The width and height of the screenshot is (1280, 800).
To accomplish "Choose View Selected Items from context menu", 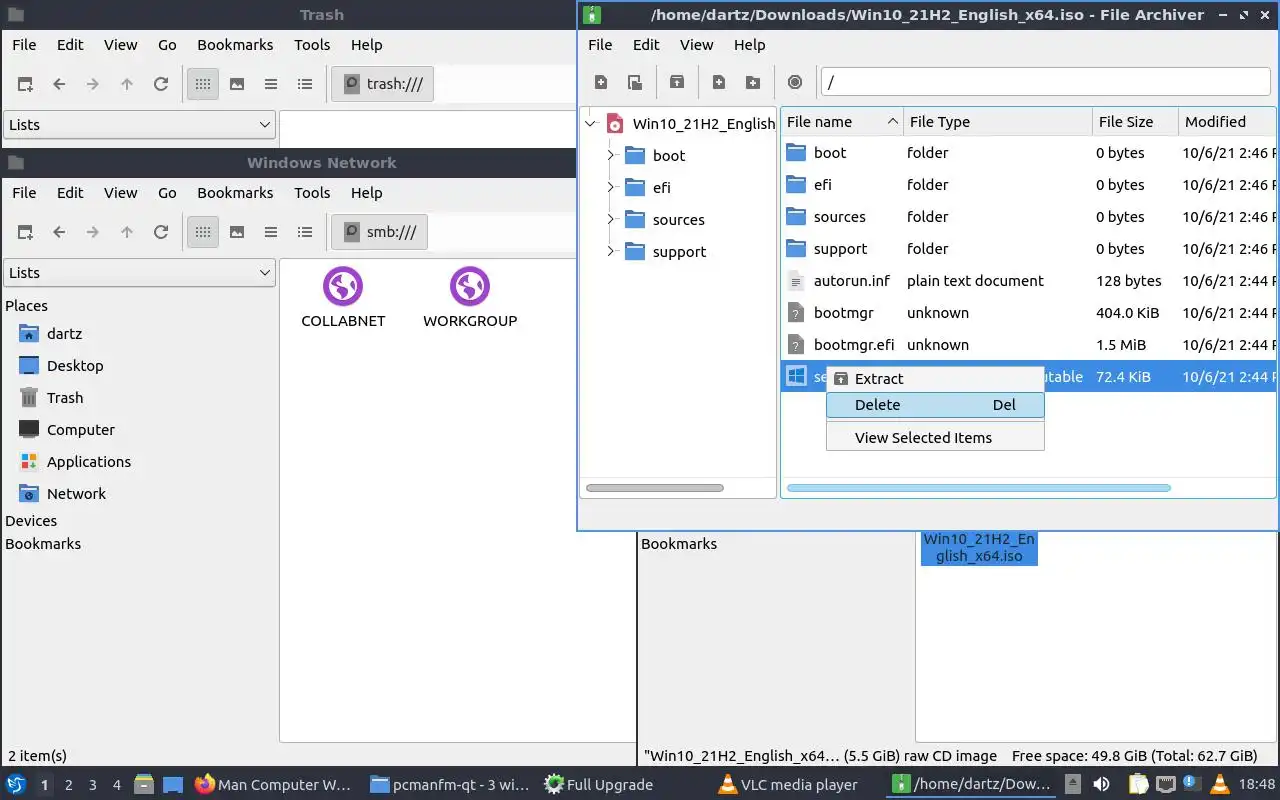I will (x=935, y=438).
